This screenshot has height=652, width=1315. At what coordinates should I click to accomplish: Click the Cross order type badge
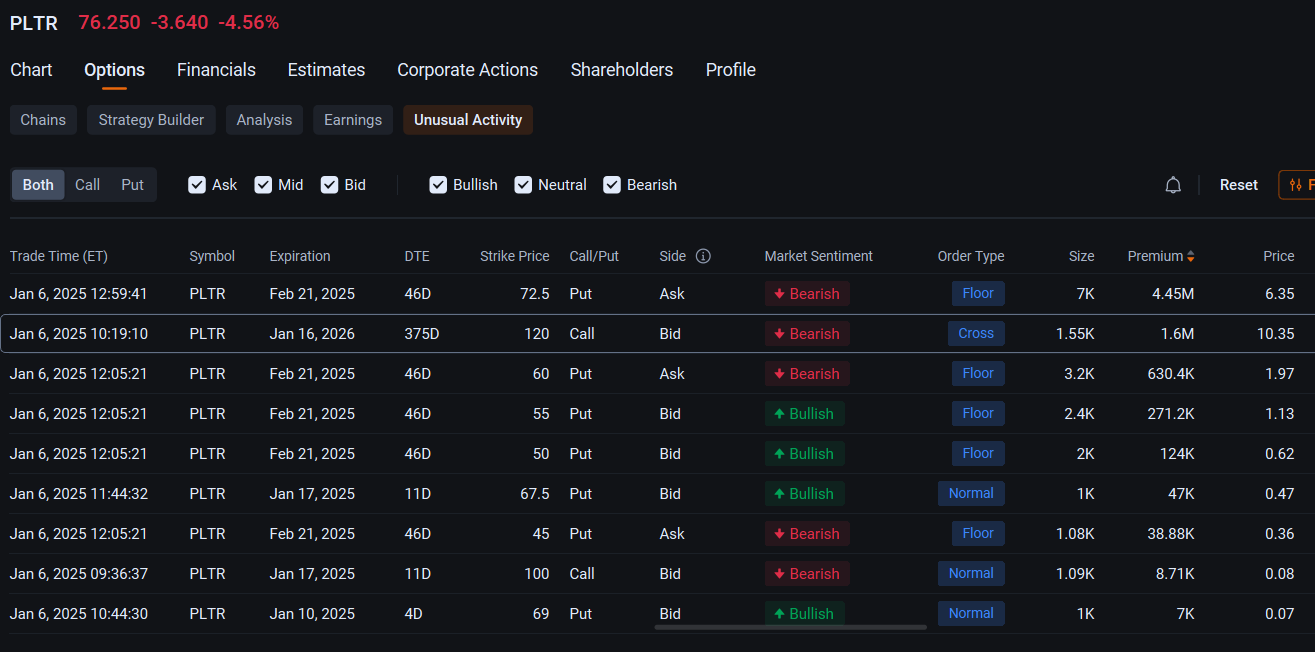[x=976, y=334]
